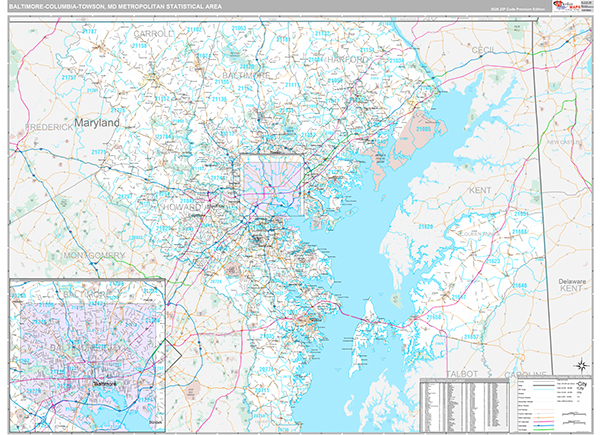
Task: Click the NEW CASTLE county label
Action: [565, 142]
